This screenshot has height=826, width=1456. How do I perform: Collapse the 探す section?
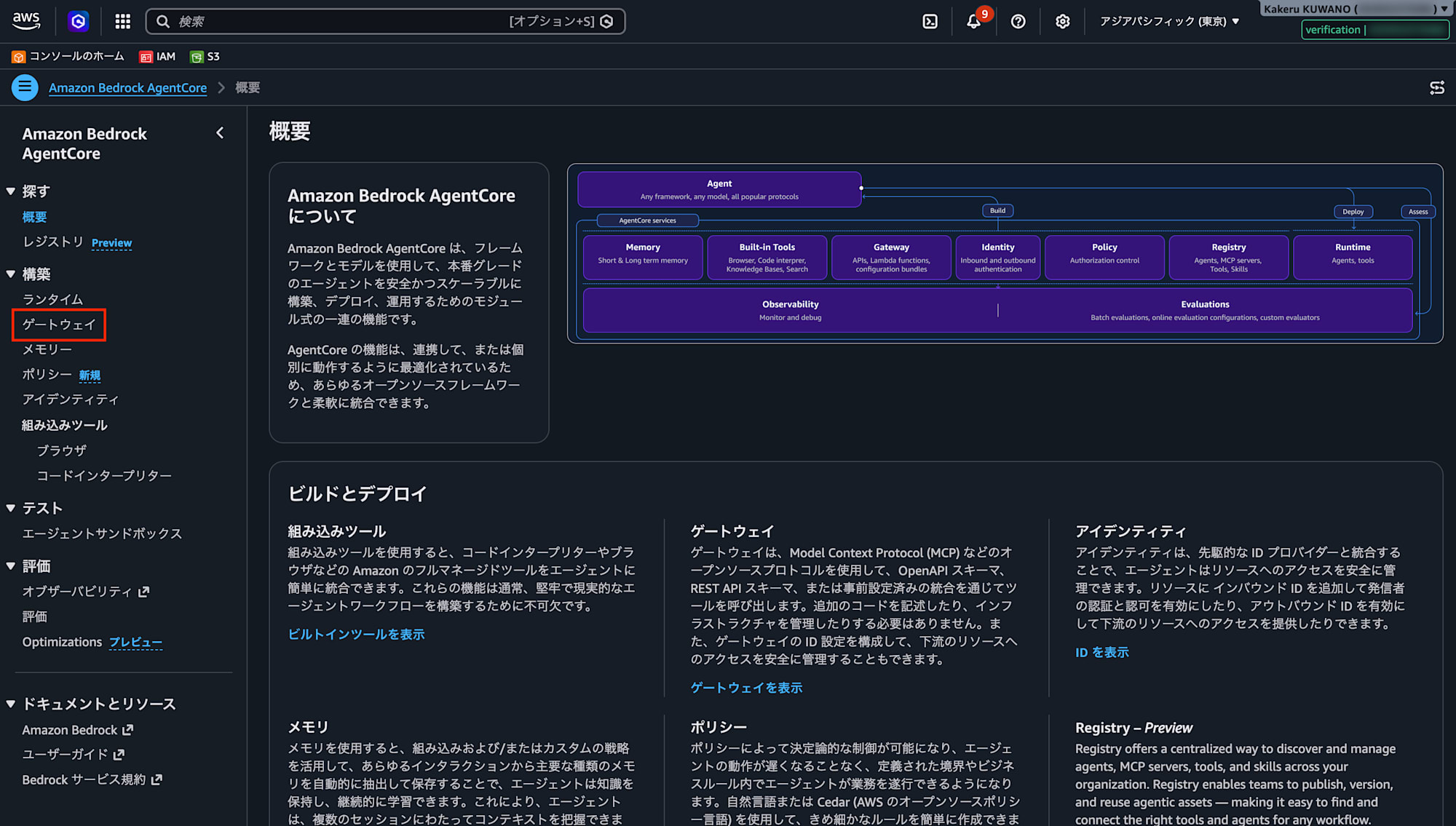coord(11,191)
